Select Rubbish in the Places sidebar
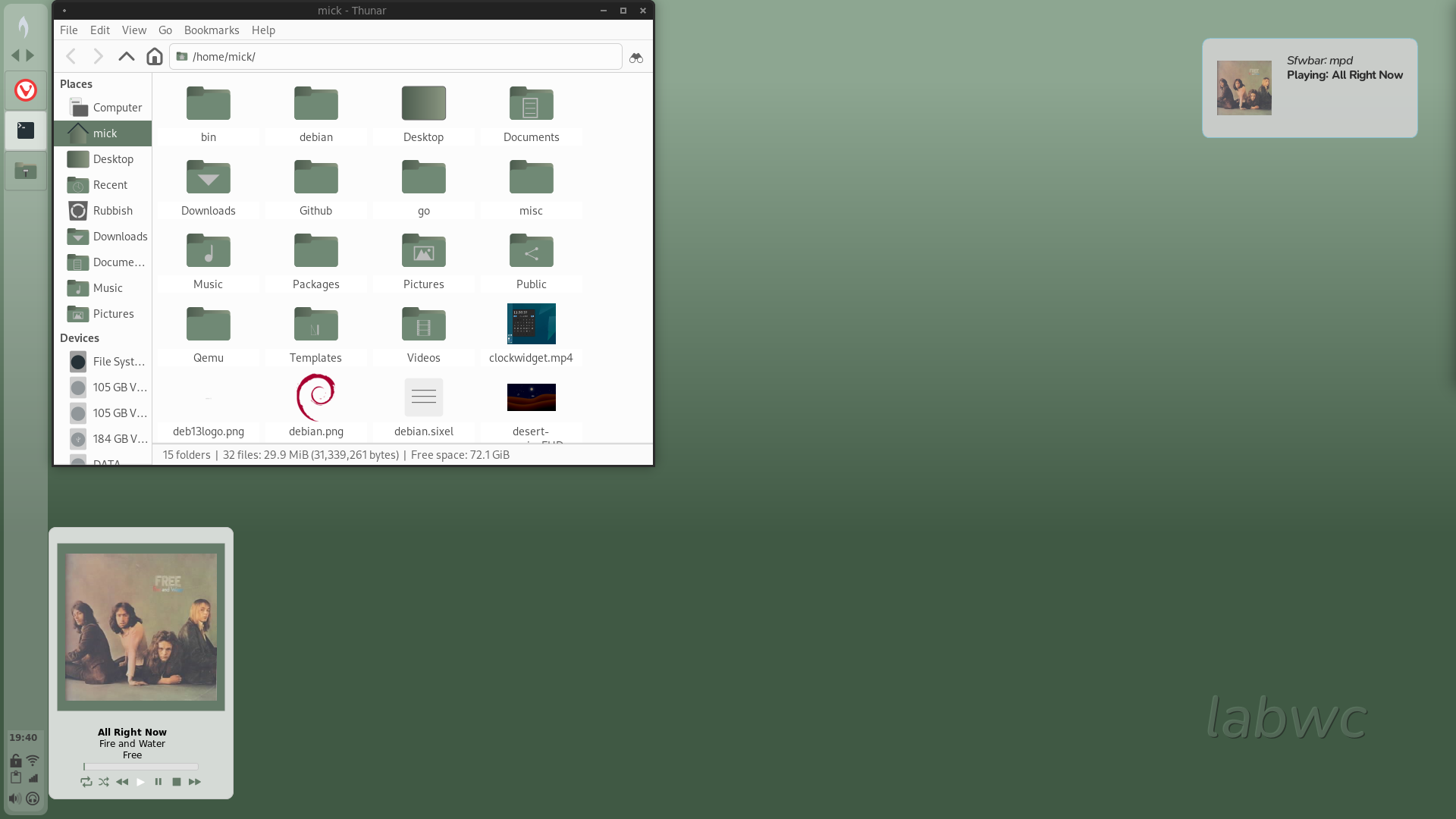The image size is (1456, 819). pyautogui.click(x=112, y=211)
